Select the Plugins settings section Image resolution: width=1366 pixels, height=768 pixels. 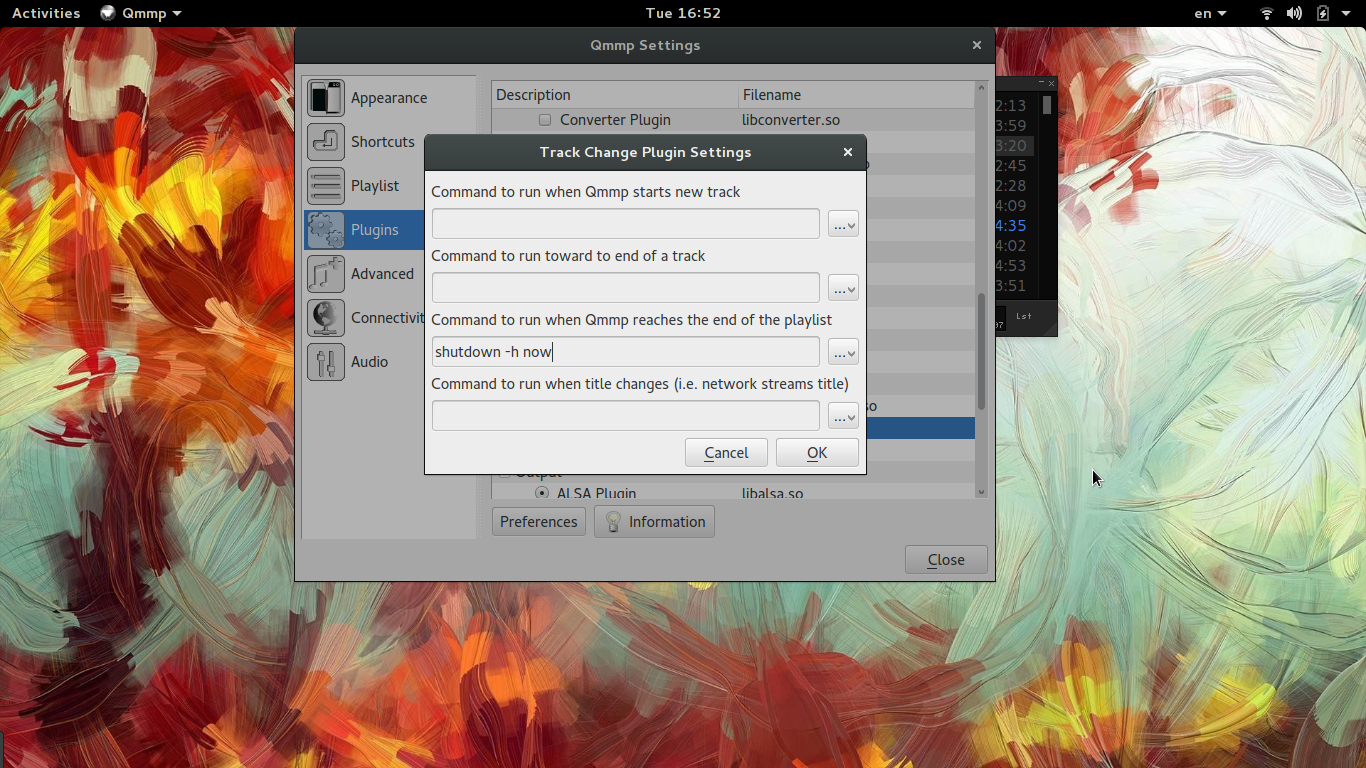coord(389,230)
